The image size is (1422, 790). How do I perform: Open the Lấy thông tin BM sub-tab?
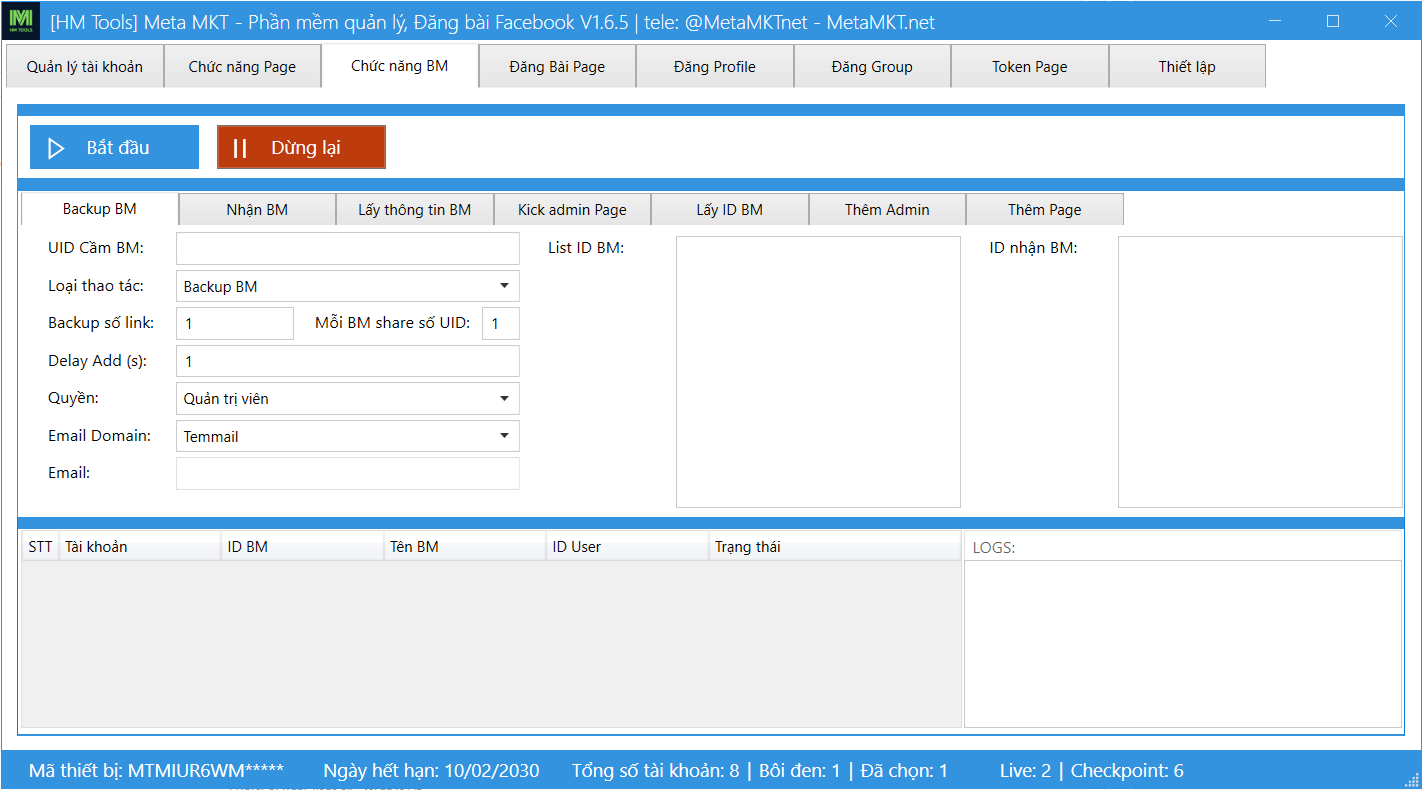[415, 209]
